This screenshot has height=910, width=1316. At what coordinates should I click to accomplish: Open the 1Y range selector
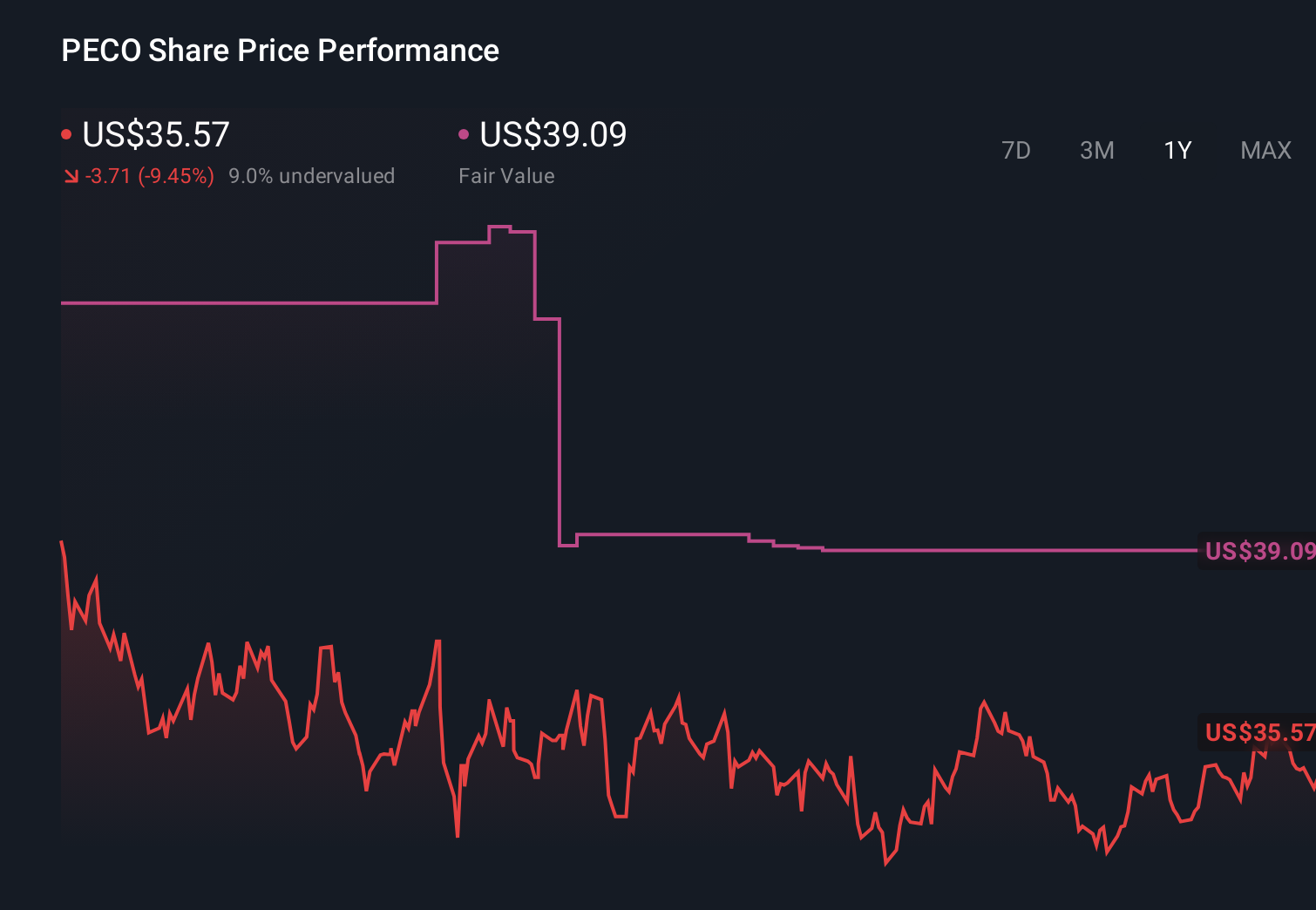[1177, 150]
